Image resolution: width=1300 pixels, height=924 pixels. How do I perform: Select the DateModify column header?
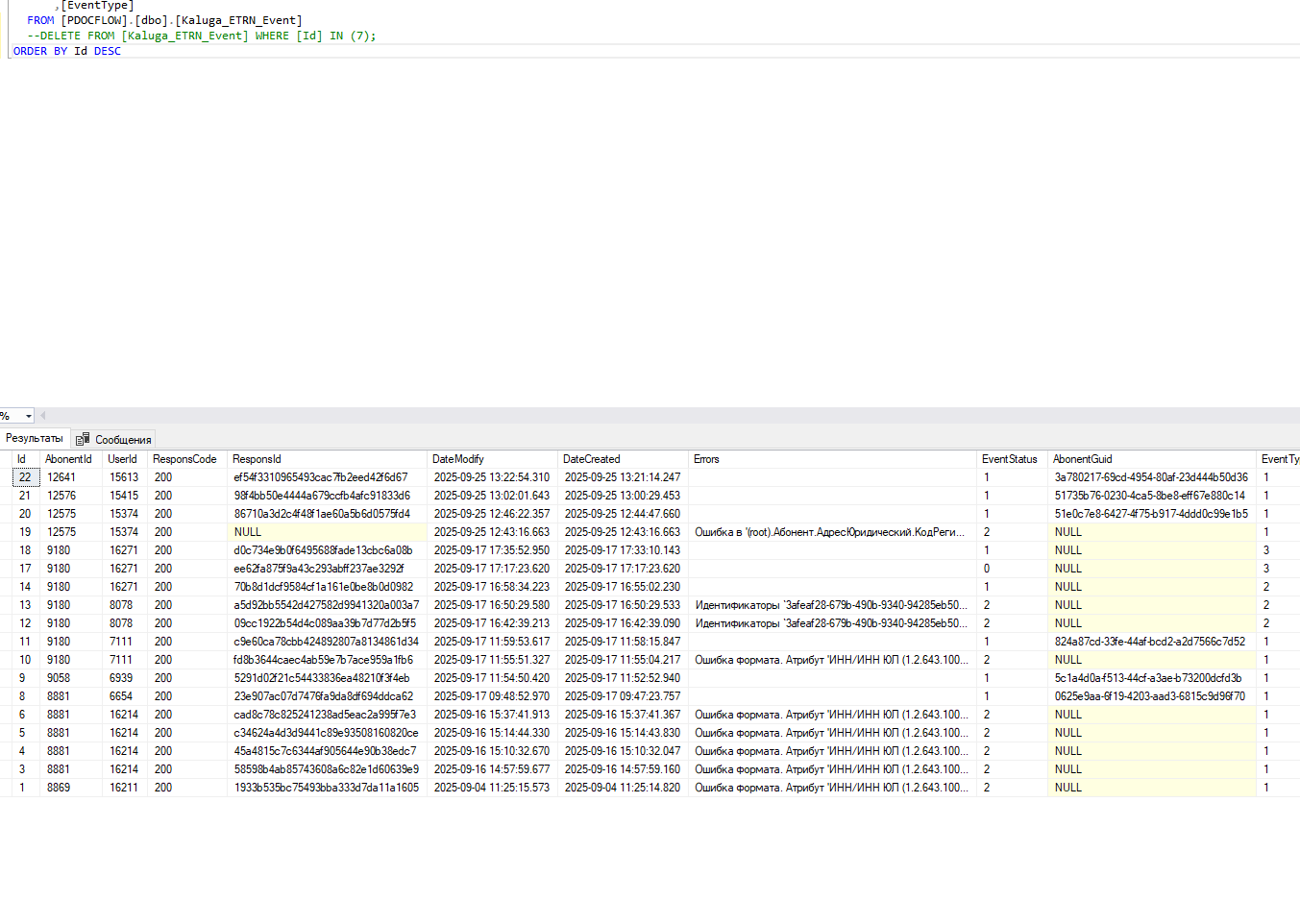(x=492, y=459)
